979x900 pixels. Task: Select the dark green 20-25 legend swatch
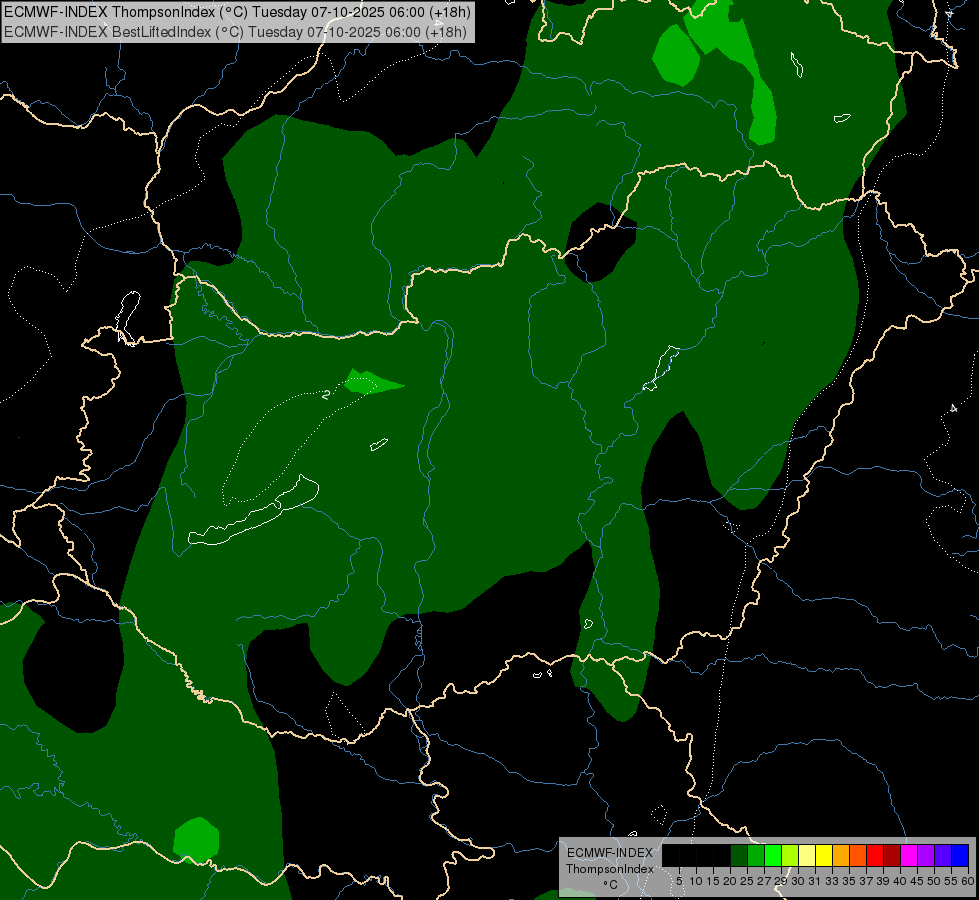point(739,855)
